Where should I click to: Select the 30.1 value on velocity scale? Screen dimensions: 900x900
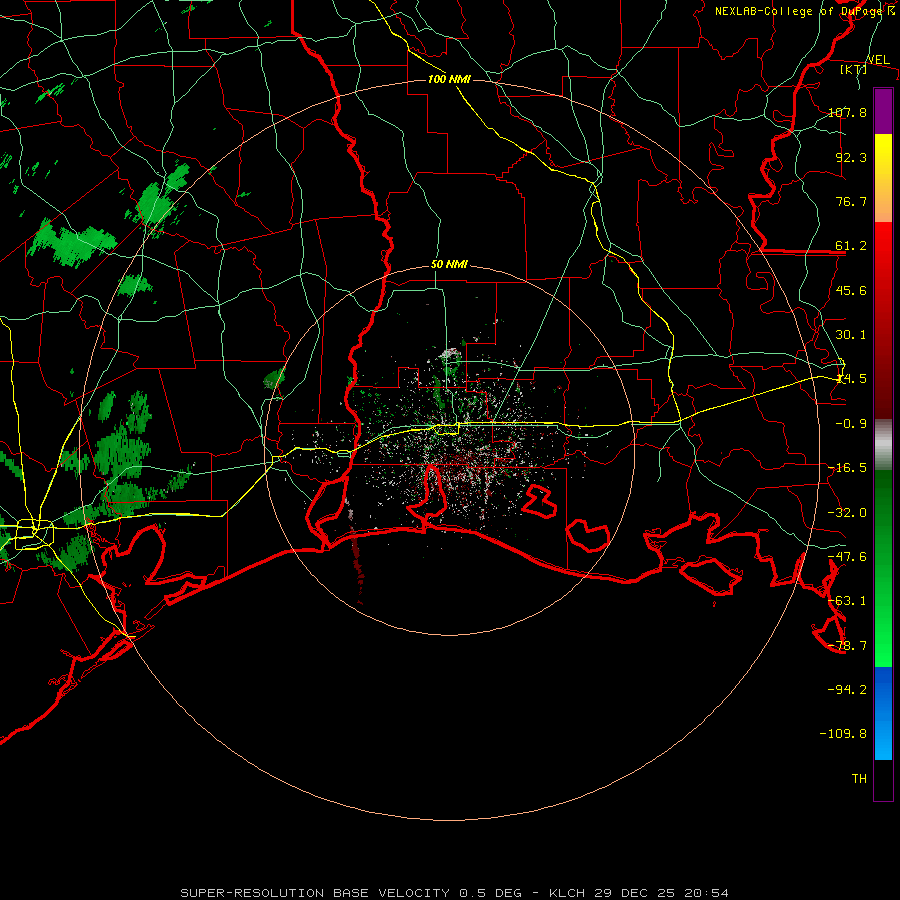click(x=851, y=335)
